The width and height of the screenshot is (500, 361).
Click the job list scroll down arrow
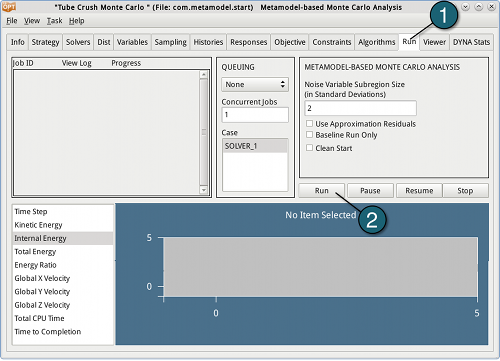coord(204,190)
